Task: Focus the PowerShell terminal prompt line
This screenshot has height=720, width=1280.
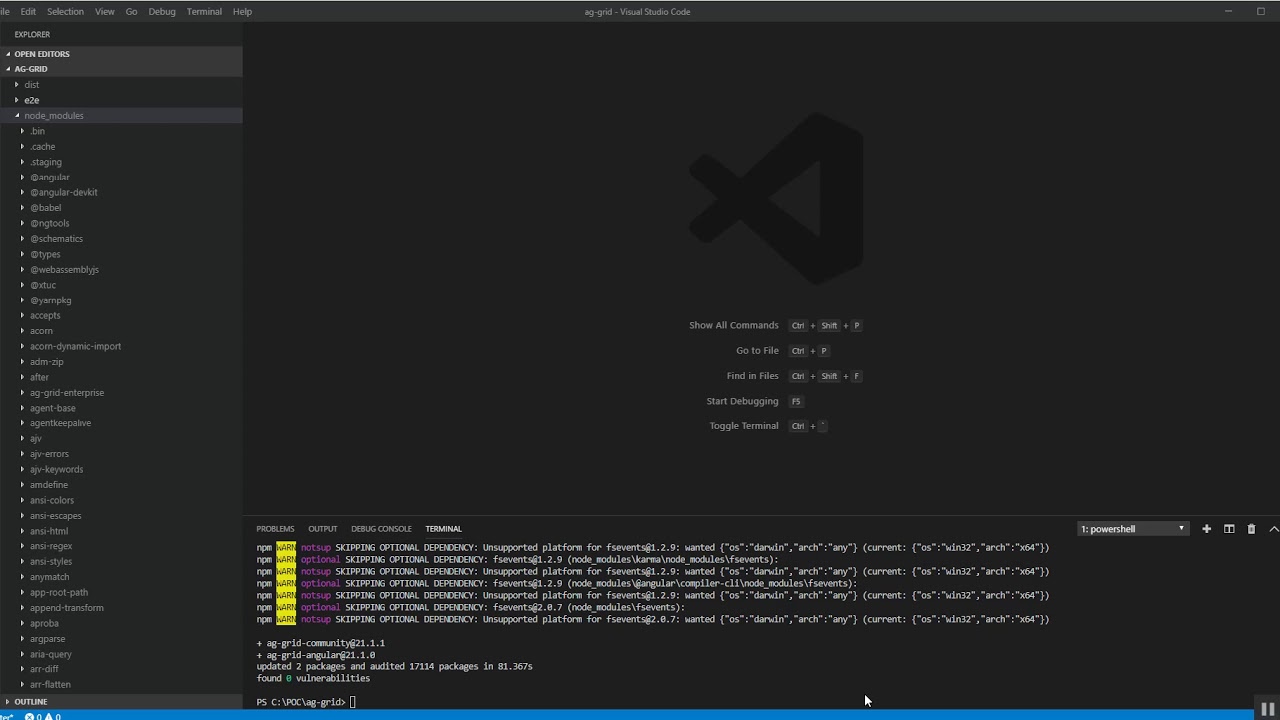Action: tap(306, 702)
